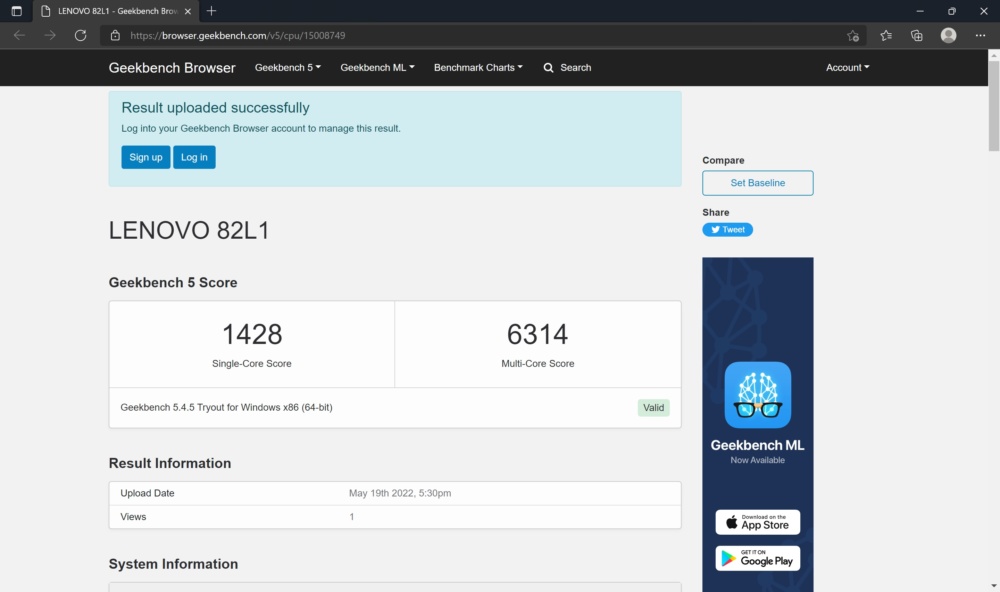The height and width of the screenshot is (592, 1000).
Task: Click the Views label row
Action: 395,517
